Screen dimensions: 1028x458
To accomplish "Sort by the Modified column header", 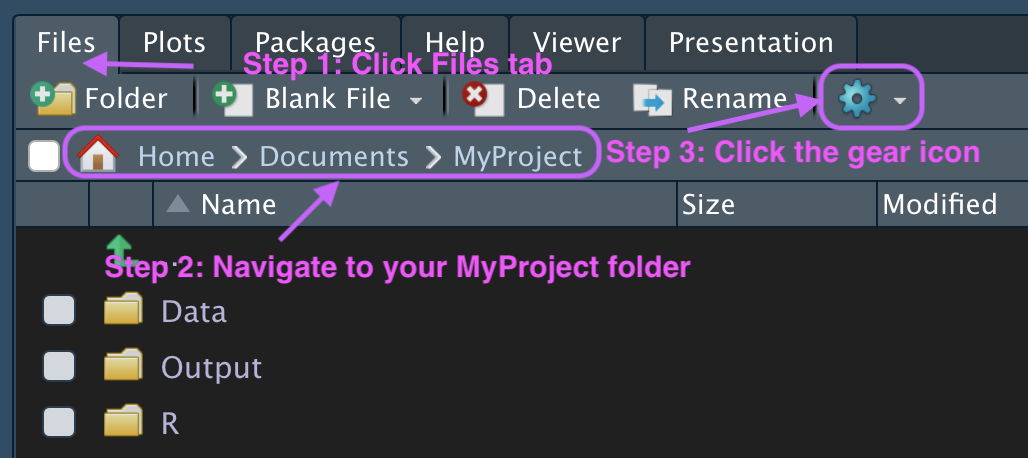I will [x=939, y=205].
